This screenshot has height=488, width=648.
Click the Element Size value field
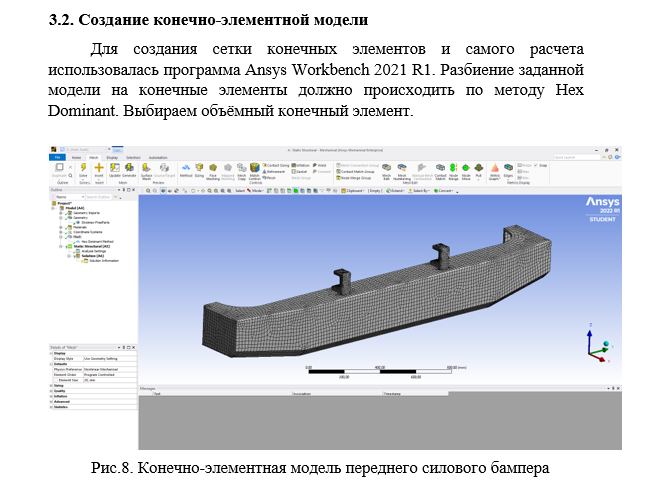click(x=110, y=380)
